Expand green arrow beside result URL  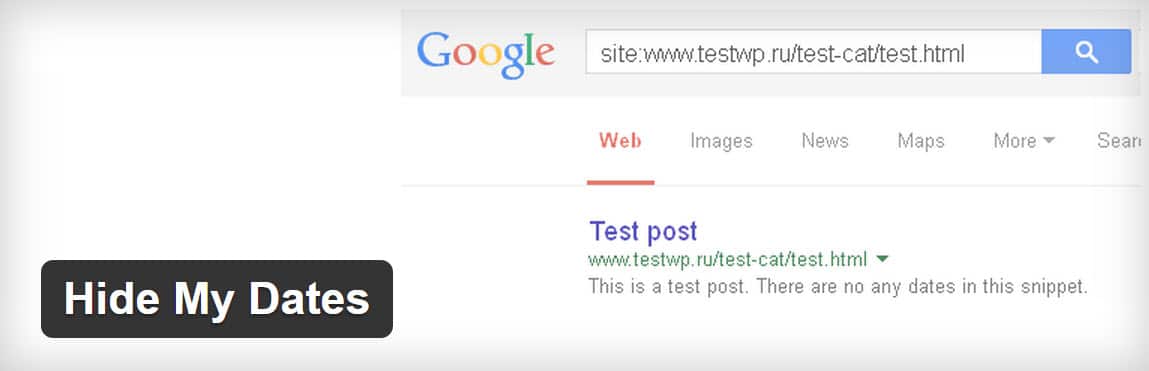882,259
